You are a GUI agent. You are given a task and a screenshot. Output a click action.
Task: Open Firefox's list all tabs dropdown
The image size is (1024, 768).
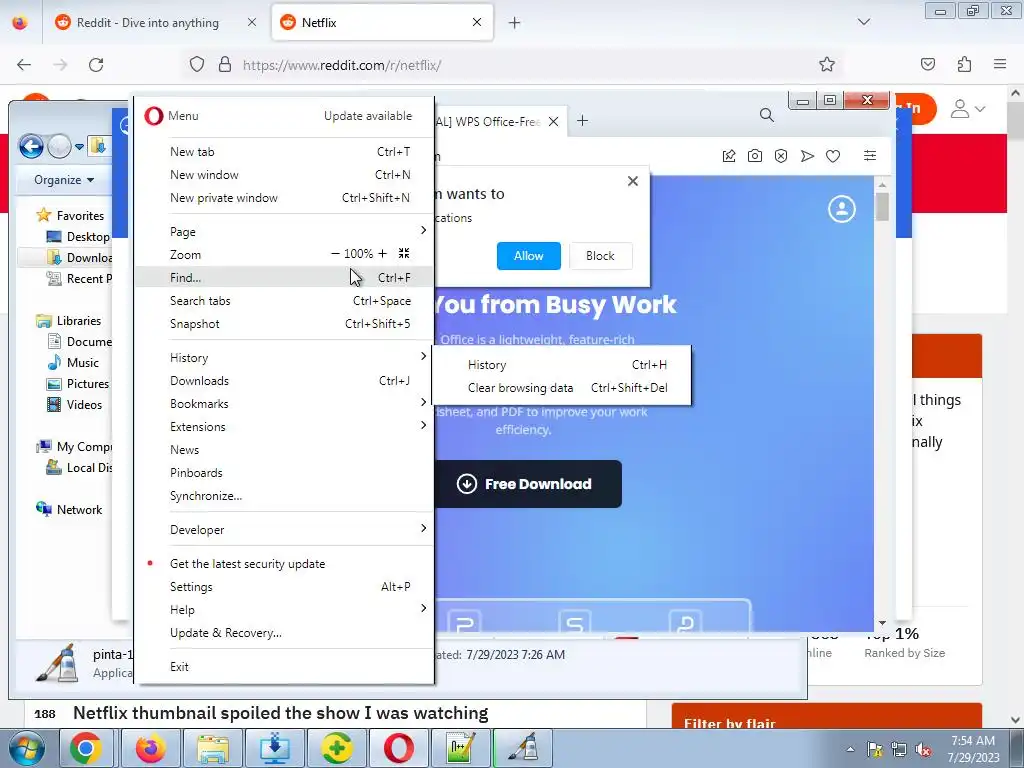click(x=863, y=22)
